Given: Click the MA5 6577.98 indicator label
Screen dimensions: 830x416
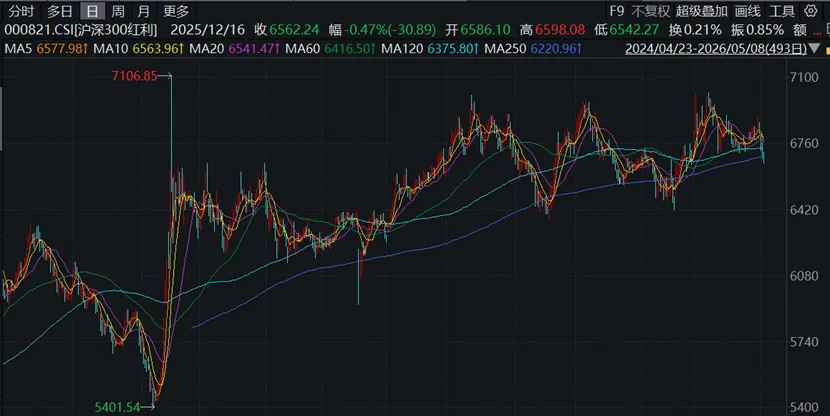Looking at the screenshot, I should coord(46,49).
